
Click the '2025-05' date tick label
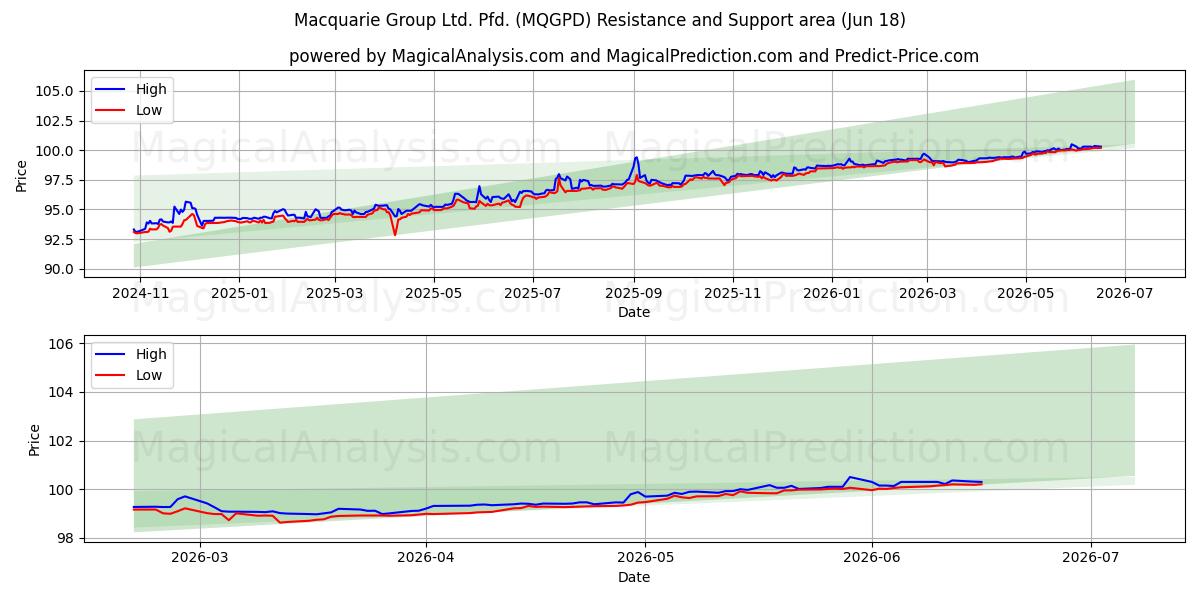[x=434, y=294]
